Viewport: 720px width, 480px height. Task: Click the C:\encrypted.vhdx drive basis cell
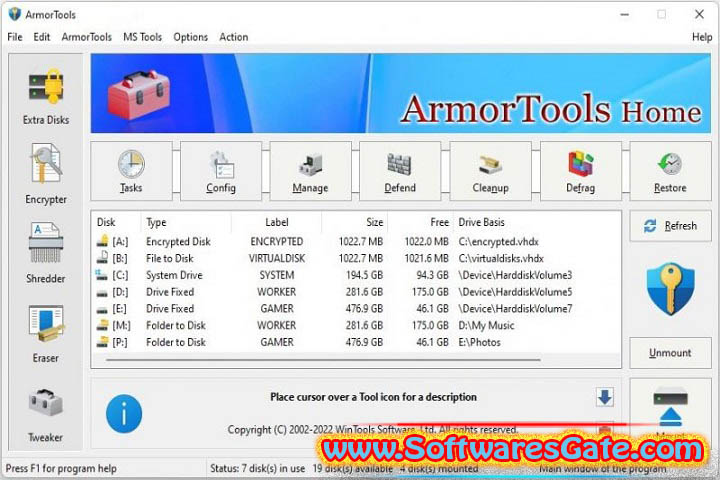498,242
